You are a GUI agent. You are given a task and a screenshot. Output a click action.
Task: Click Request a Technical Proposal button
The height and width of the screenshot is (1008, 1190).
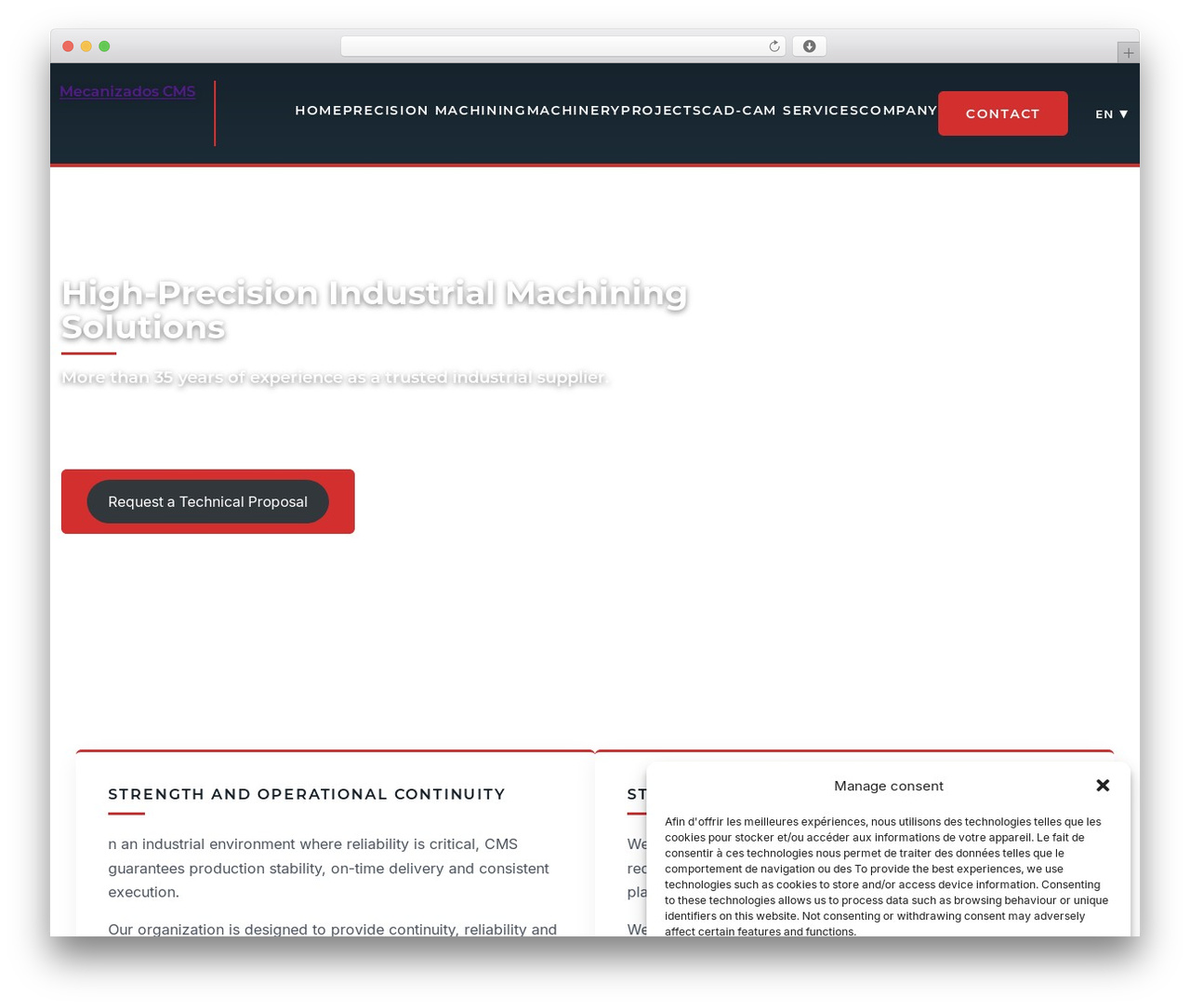point(207,502)
